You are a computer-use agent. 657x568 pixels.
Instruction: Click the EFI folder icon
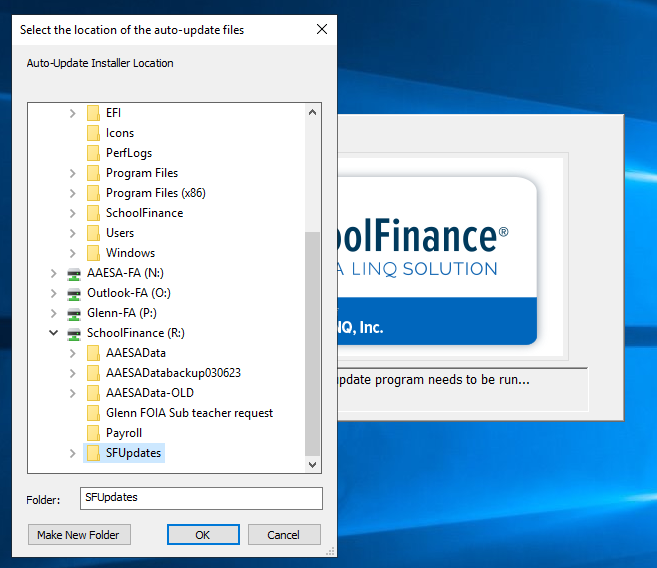pyautogui.click(x=93, y=113)
